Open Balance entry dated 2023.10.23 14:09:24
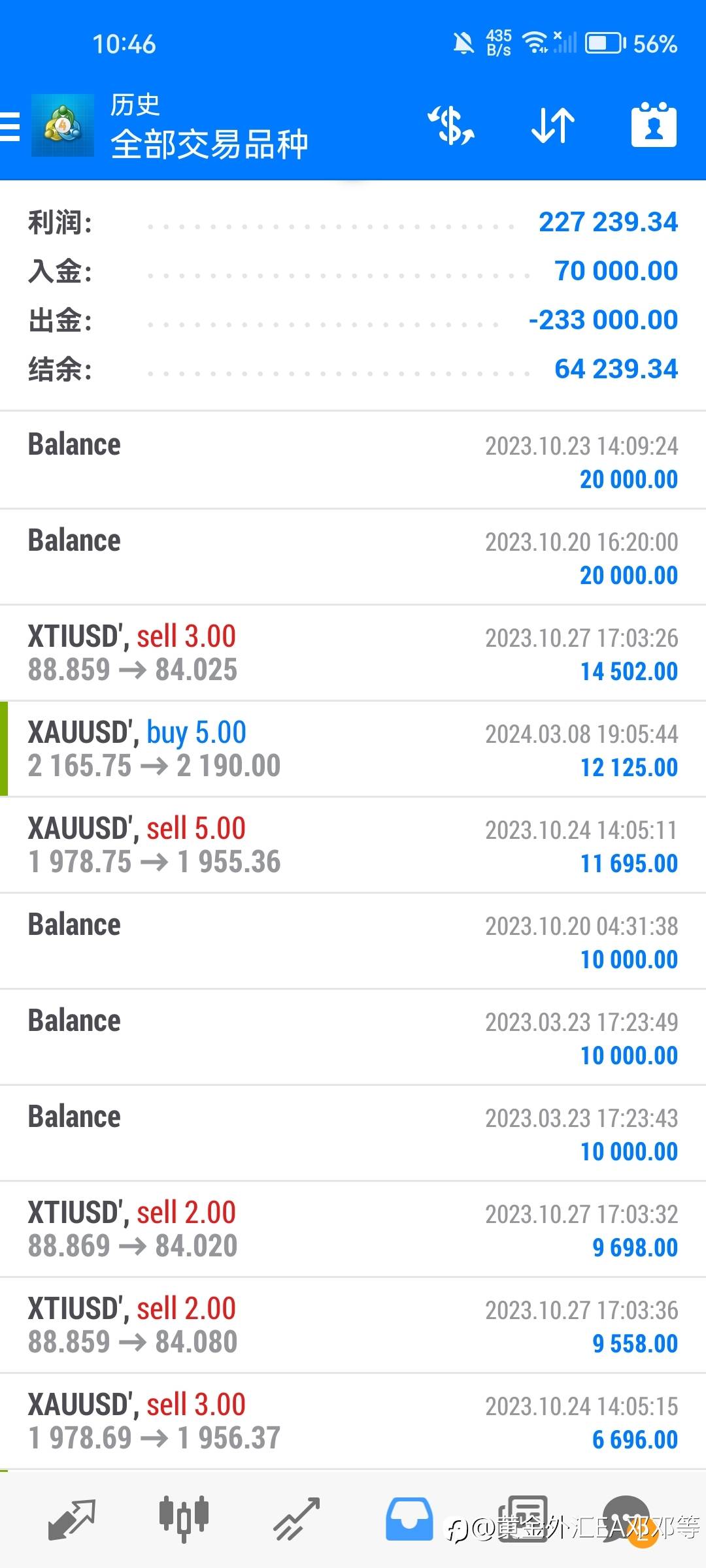 pyautogui.click(x=353, y=461)
